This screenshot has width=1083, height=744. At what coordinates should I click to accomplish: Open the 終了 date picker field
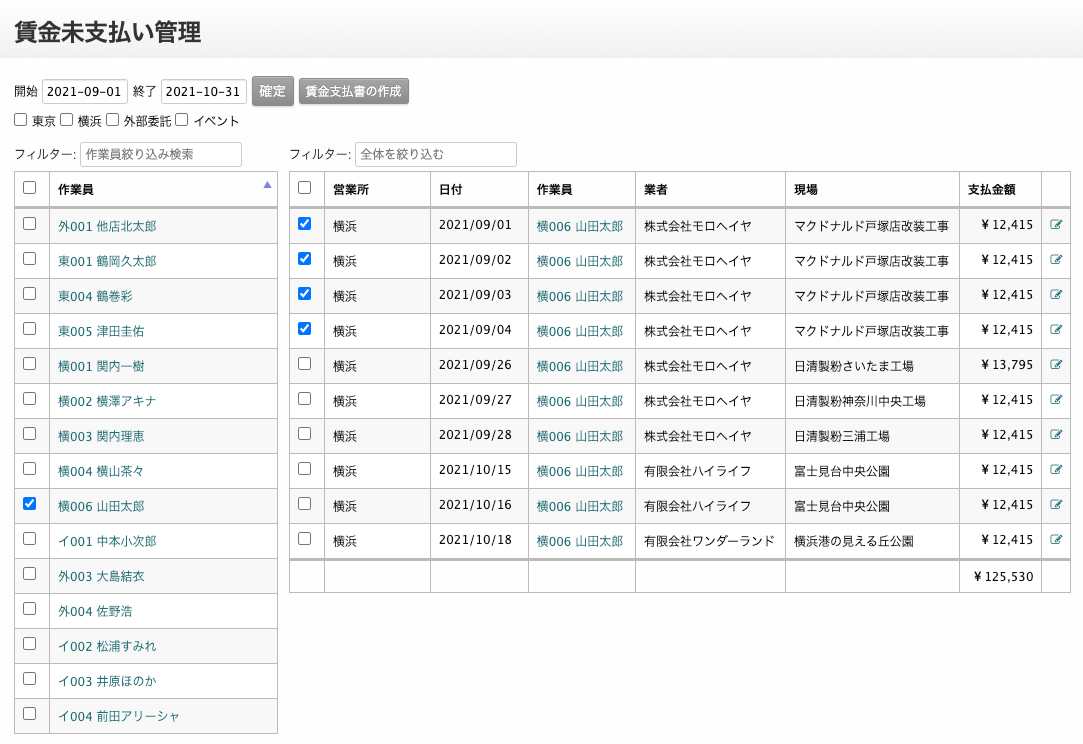point(204,91)
